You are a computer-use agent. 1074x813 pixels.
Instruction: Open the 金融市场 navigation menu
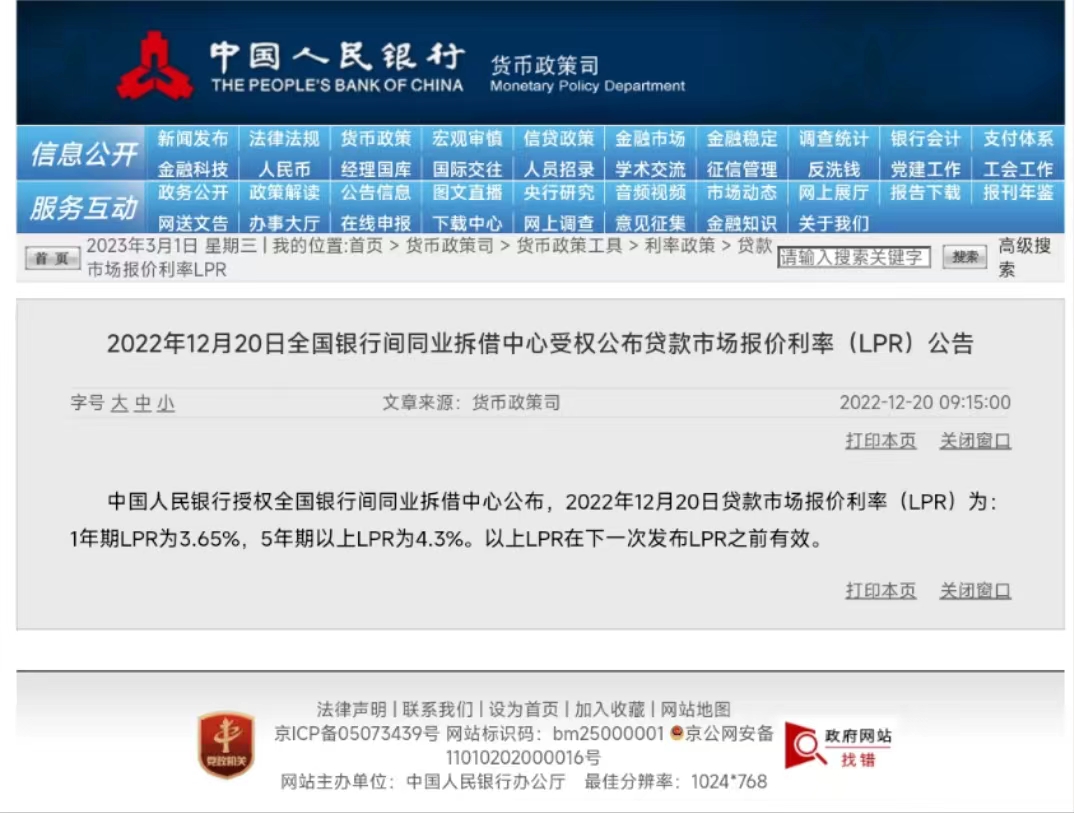[x=648, y=139]
